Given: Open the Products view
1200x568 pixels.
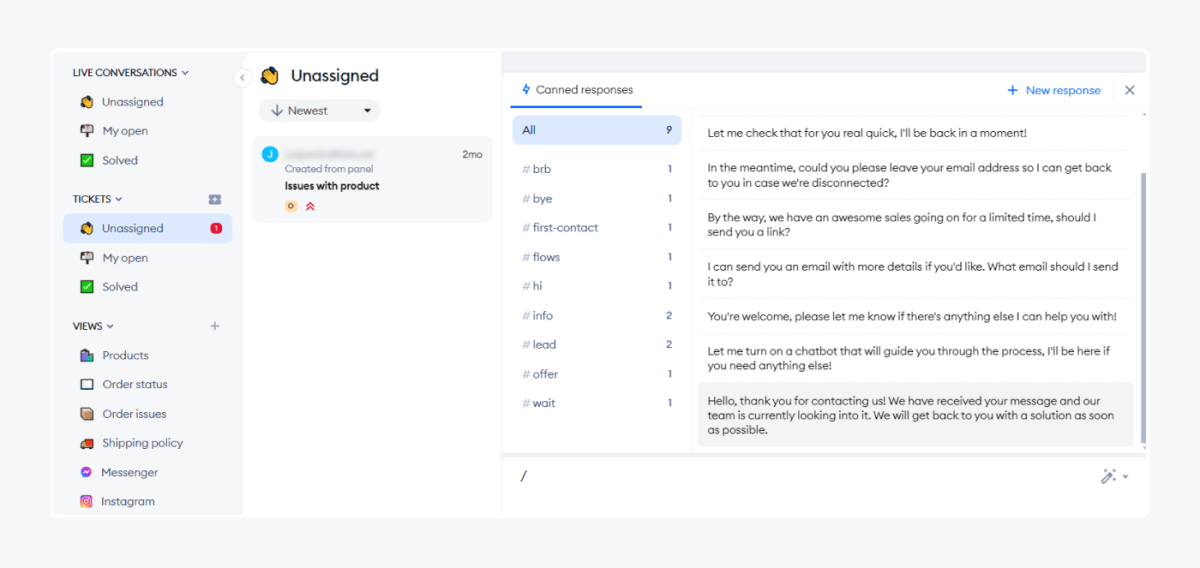Looking at the screenshot, I should [x=125, y=356].
